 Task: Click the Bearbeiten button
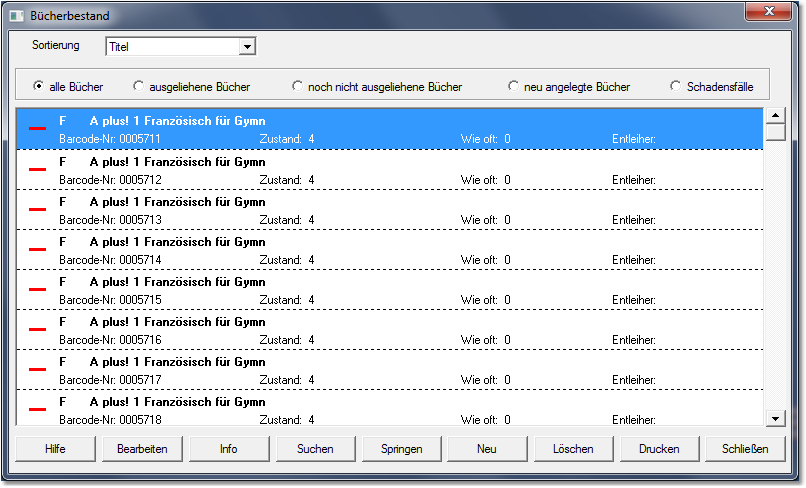(x=142, y=449)
